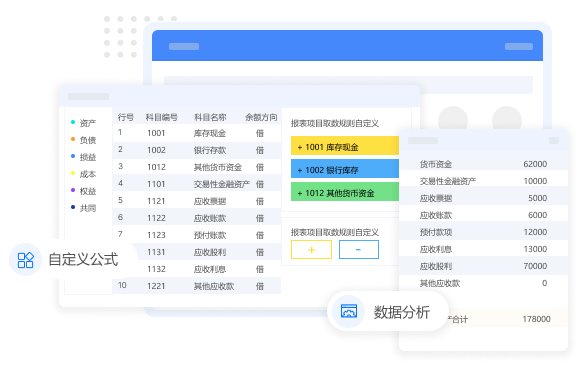Image resolution: width=576 pixels, height=380 pixels.
Task: Click the data analysis icon (数据分析)
Action: pyautogui.click(x=349, y=312)
